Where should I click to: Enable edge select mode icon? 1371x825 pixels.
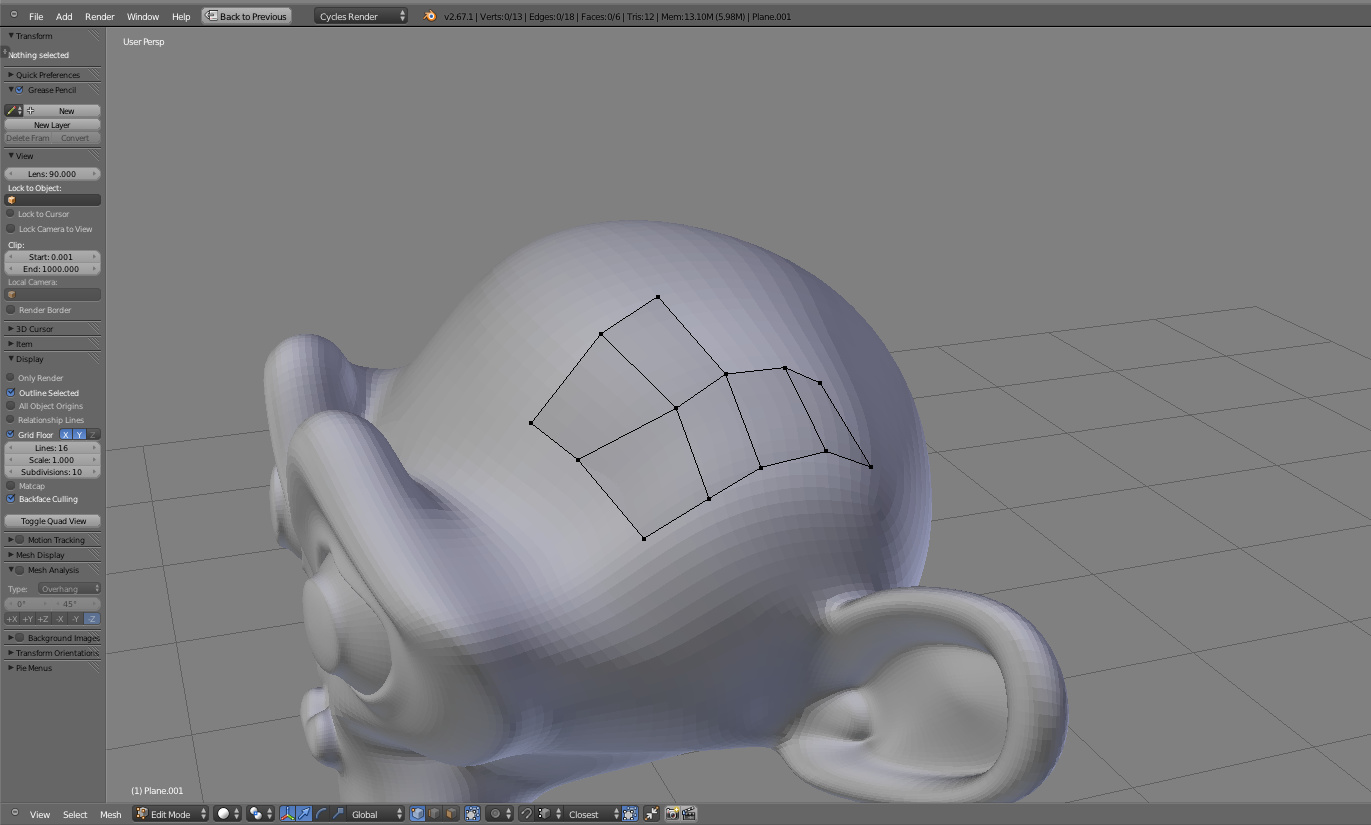pyautogui.click(x=434, y=814)
